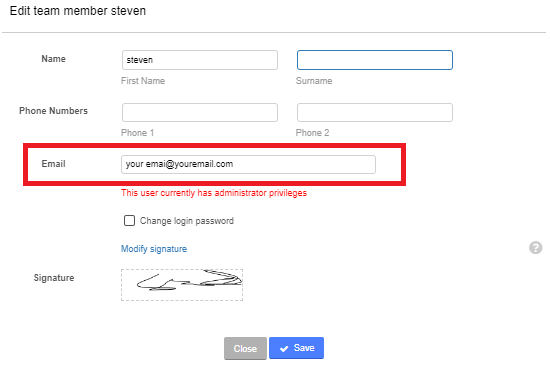Save the team member changes

296,348
